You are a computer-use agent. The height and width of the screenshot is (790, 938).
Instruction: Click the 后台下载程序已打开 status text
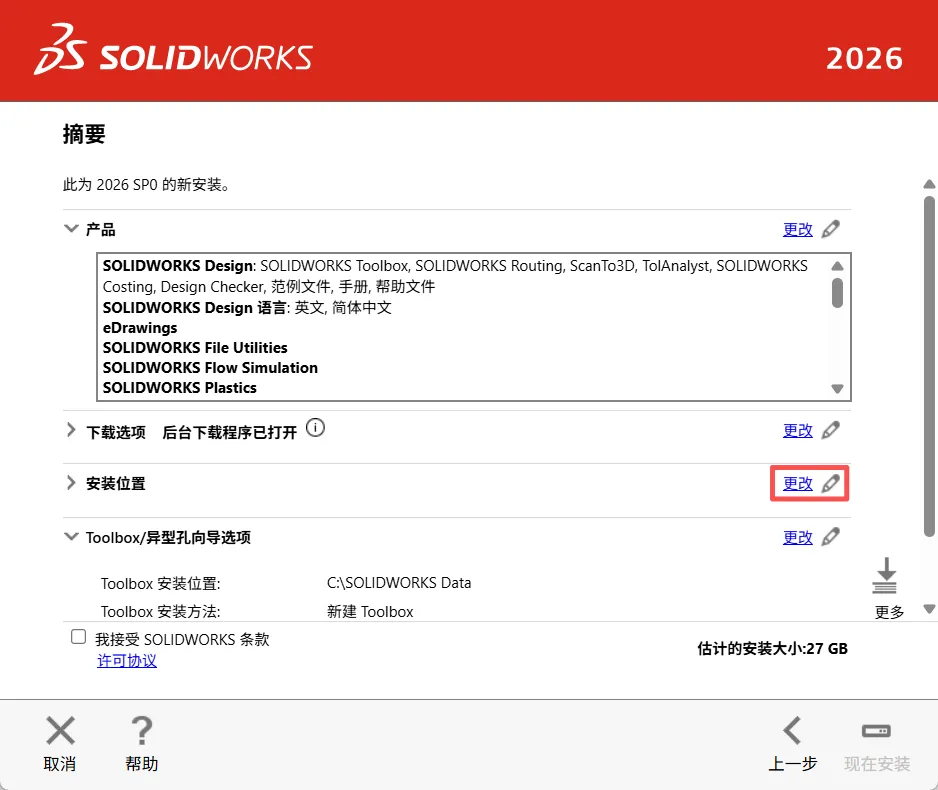pyautogui.click(x=230, y=432)
